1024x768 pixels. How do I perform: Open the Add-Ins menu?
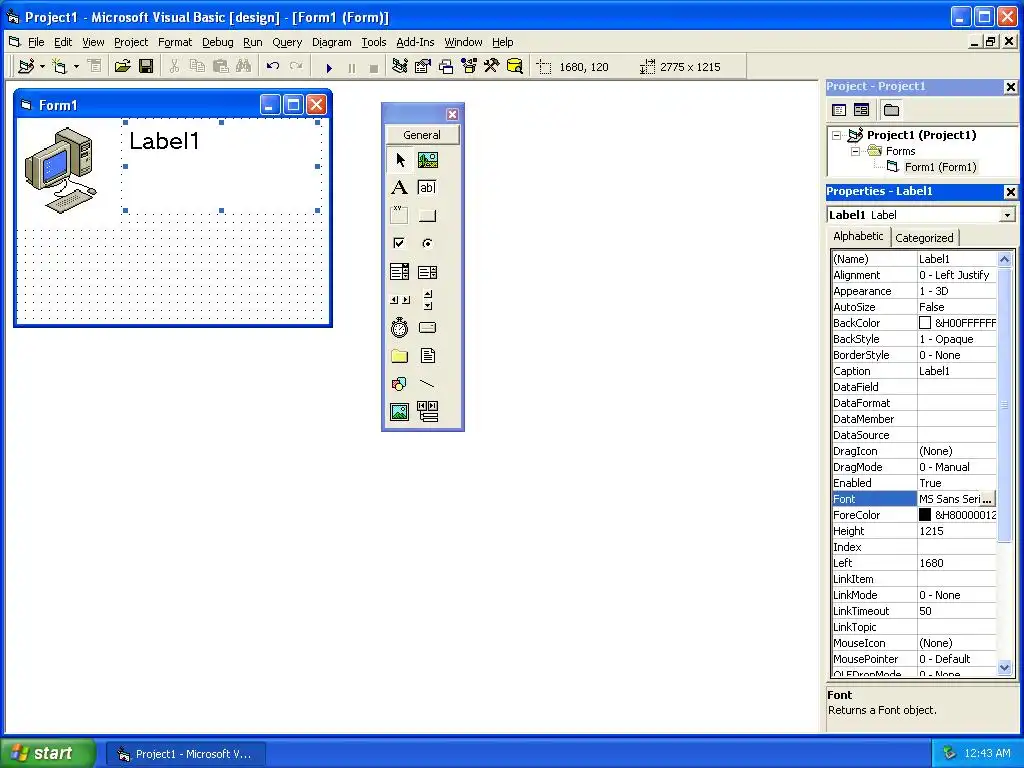click(x=415, y=42)
